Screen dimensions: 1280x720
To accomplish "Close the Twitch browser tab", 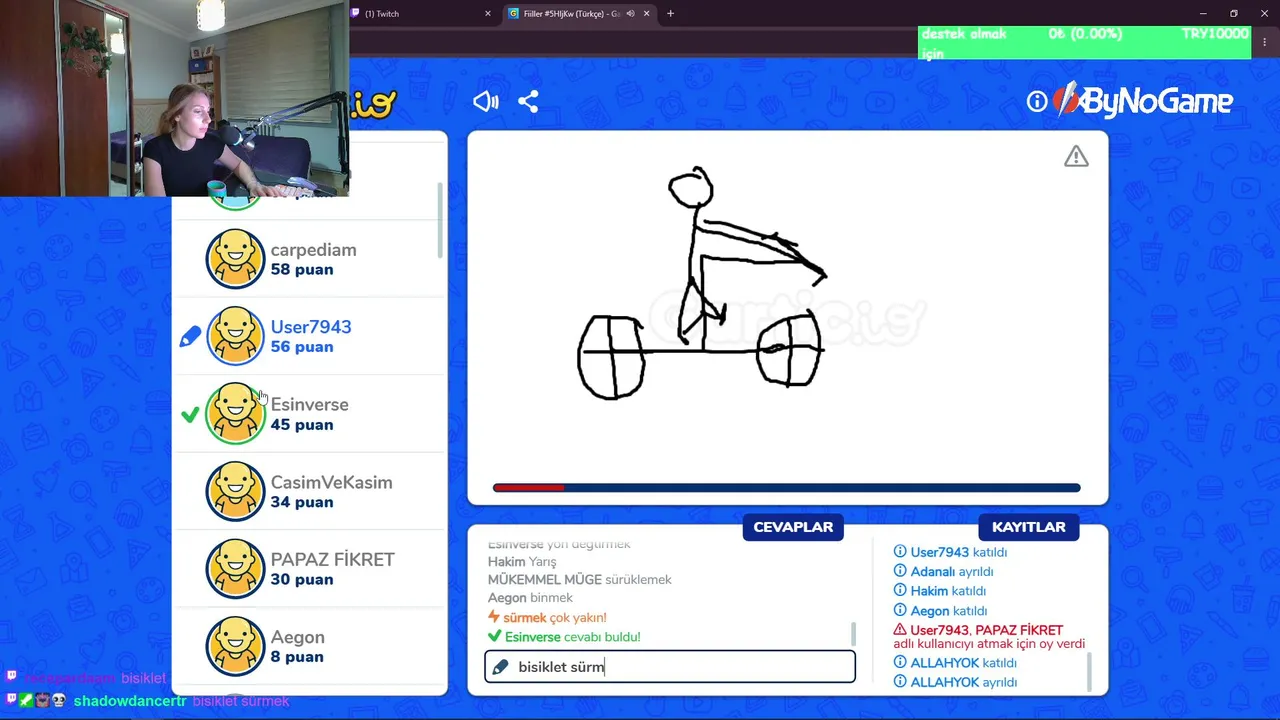I will [x=488, y=14].
